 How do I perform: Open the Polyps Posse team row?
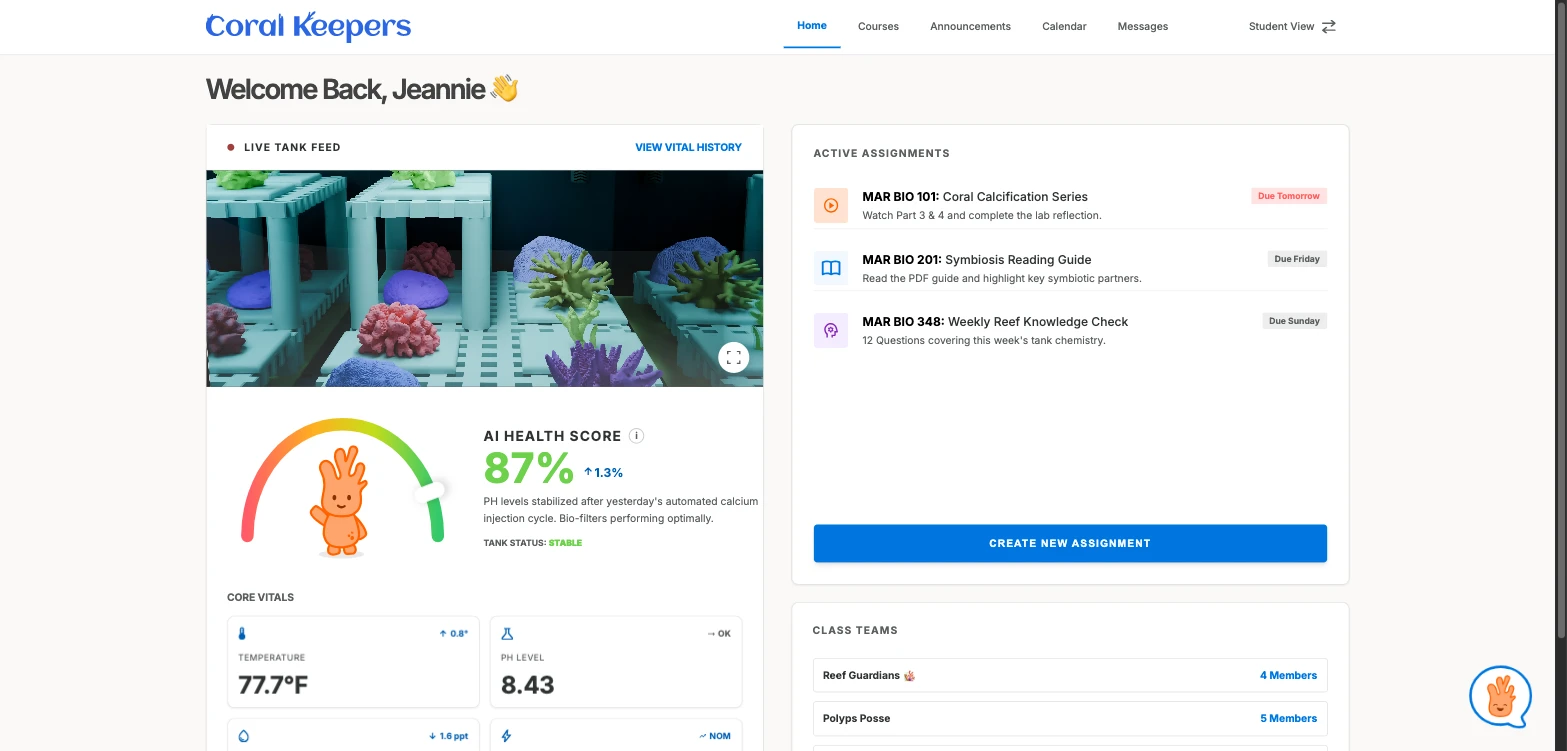(1070, 718)
